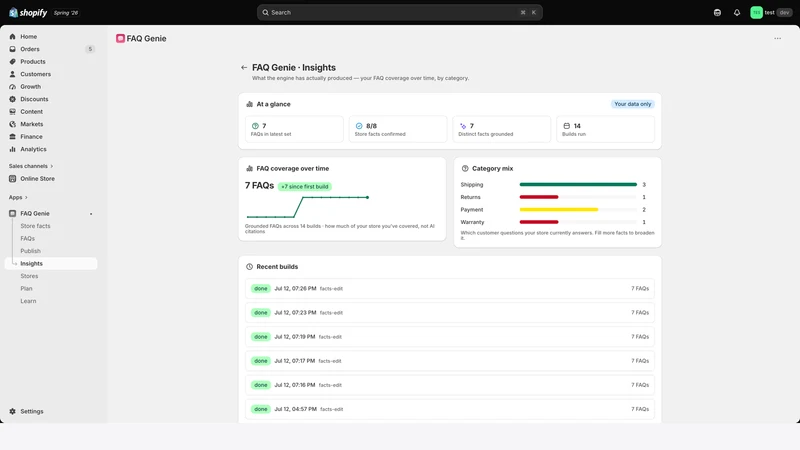Click the Orders icon in sidebar
Viewport: 800px width, 450px height.
(13, 49)
